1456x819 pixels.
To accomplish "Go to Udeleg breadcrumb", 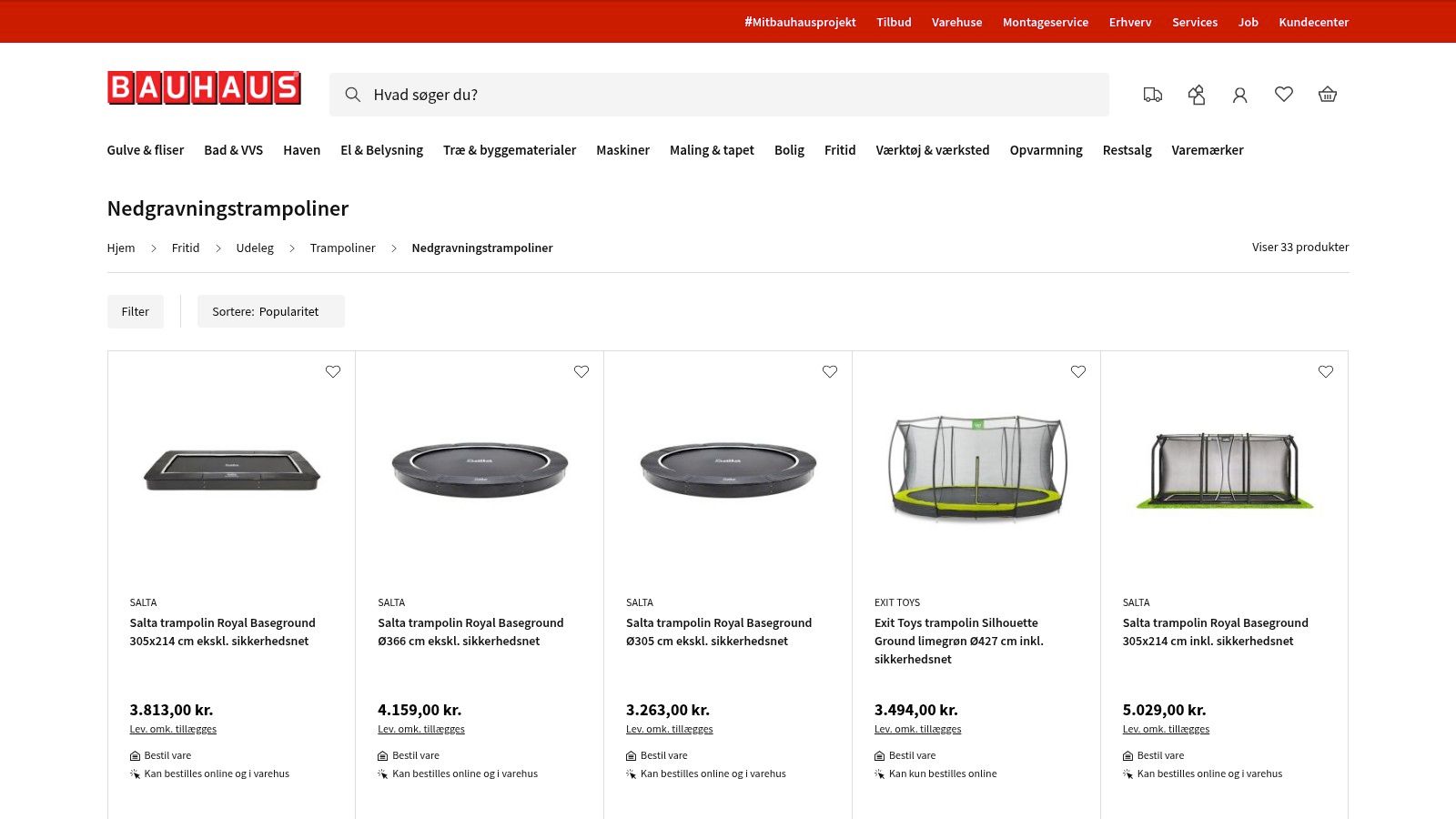I will click(x=255, y=248).
